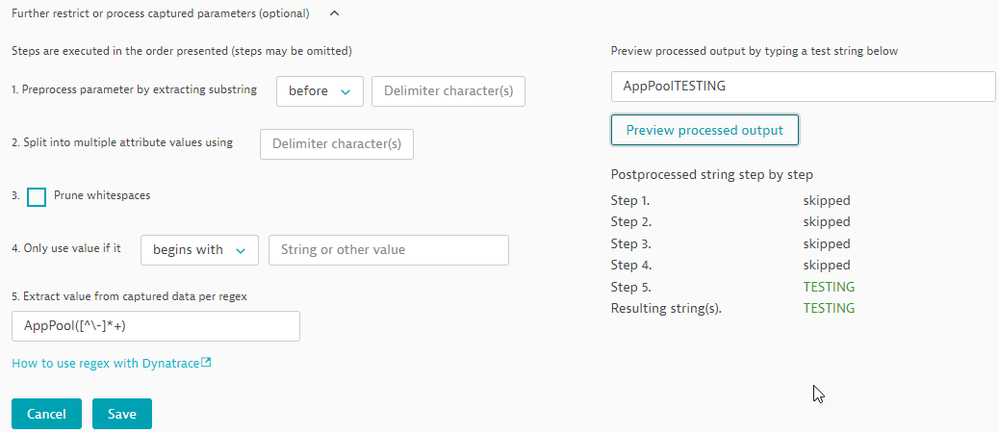
Task: Click the test string field with AppPoolTESTING
Action: click(x=803, y=86)
